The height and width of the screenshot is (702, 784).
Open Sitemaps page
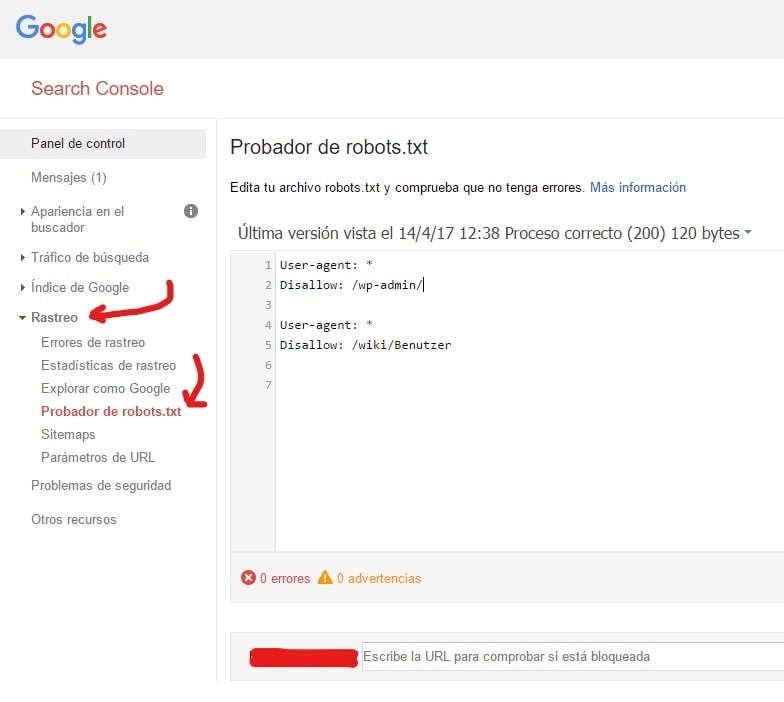click(68, 434)
